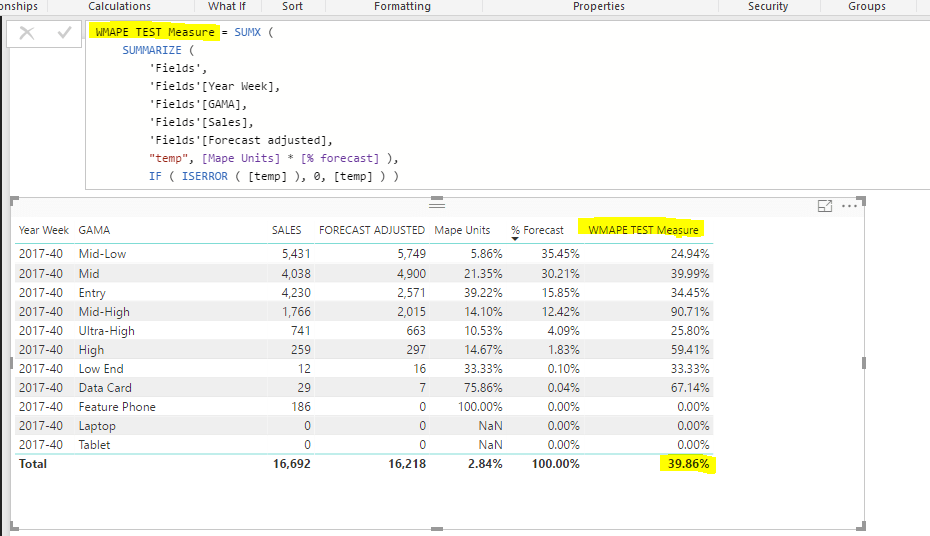Select the Data Card GAMA cell
Viewport: 930px width, 536px height.
(x=105, y=388)
